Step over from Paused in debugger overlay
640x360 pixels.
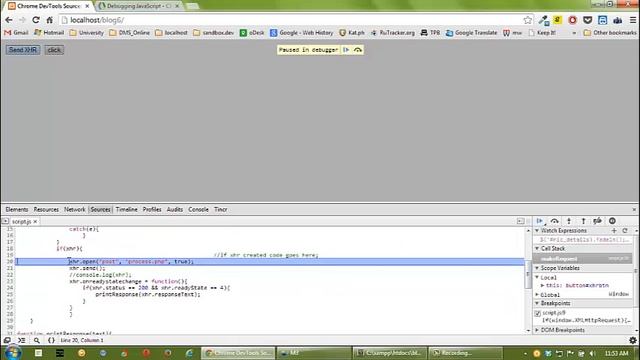[358, 50]
